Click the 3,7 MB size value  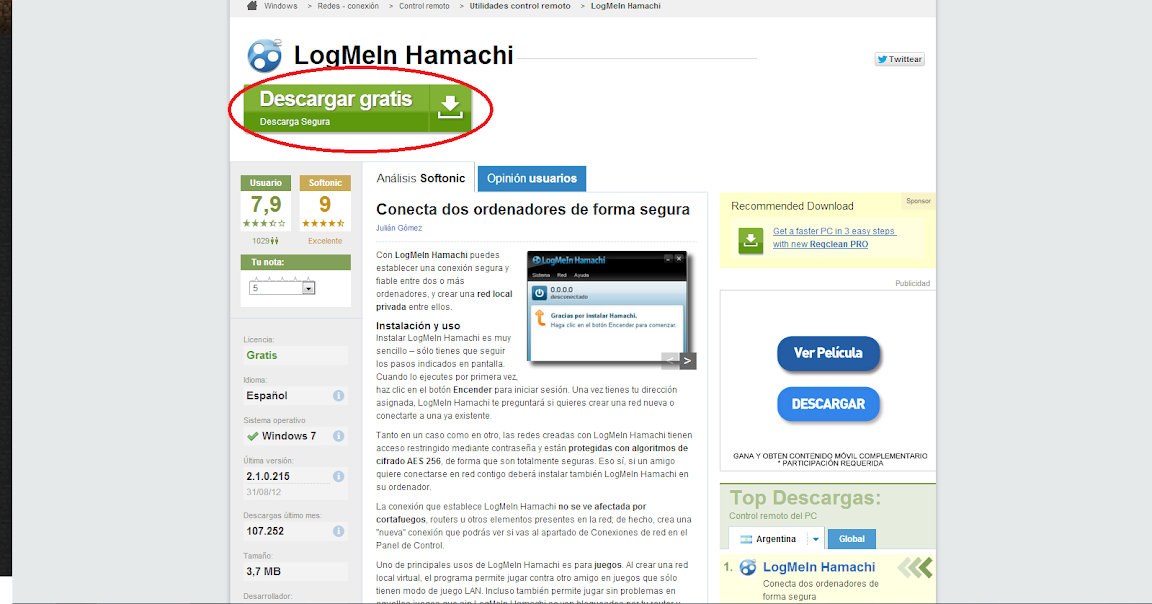pyautogui.click(x=263, y=571)
